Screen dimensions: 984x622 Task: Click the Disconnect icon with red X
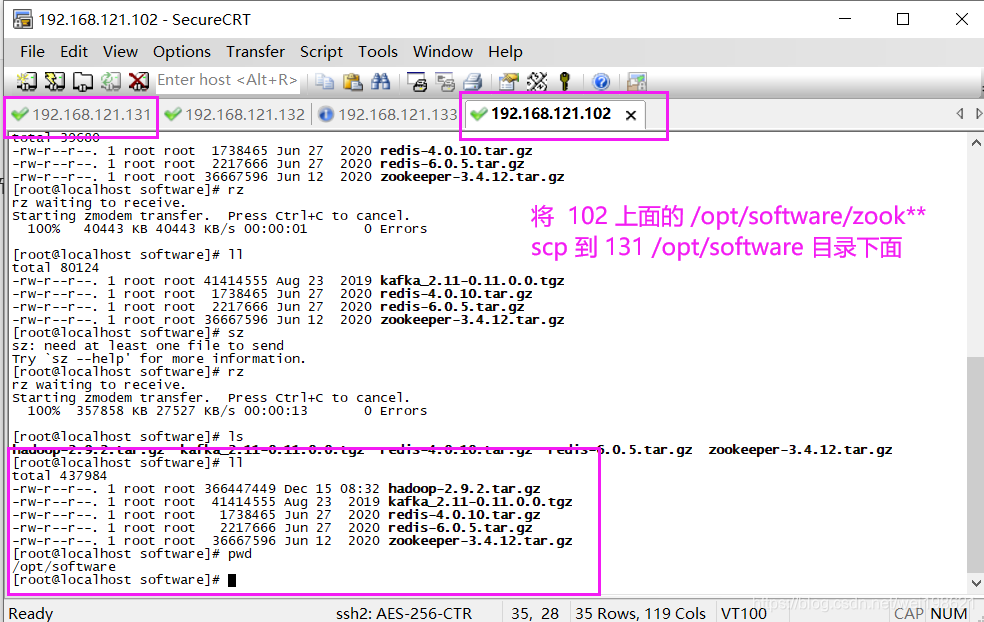coord(139,81)
